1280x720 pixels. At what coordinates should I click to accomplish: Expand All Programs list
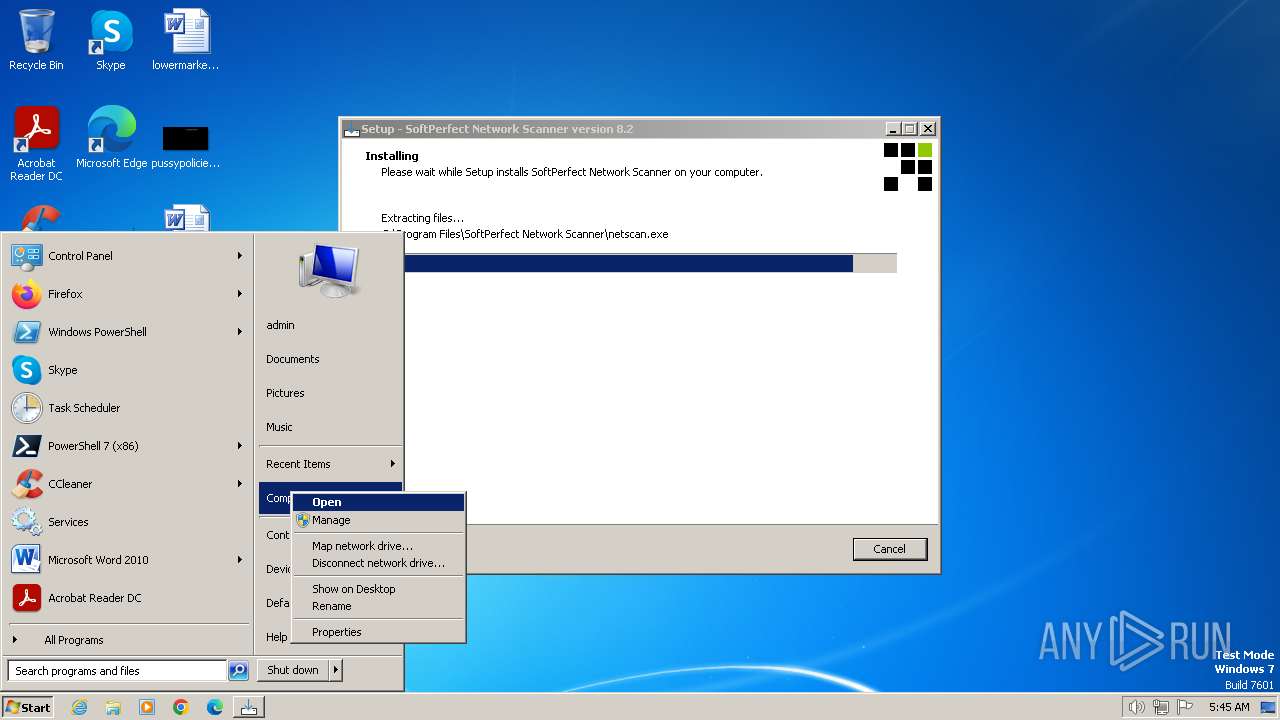click(x=127, y=640)
